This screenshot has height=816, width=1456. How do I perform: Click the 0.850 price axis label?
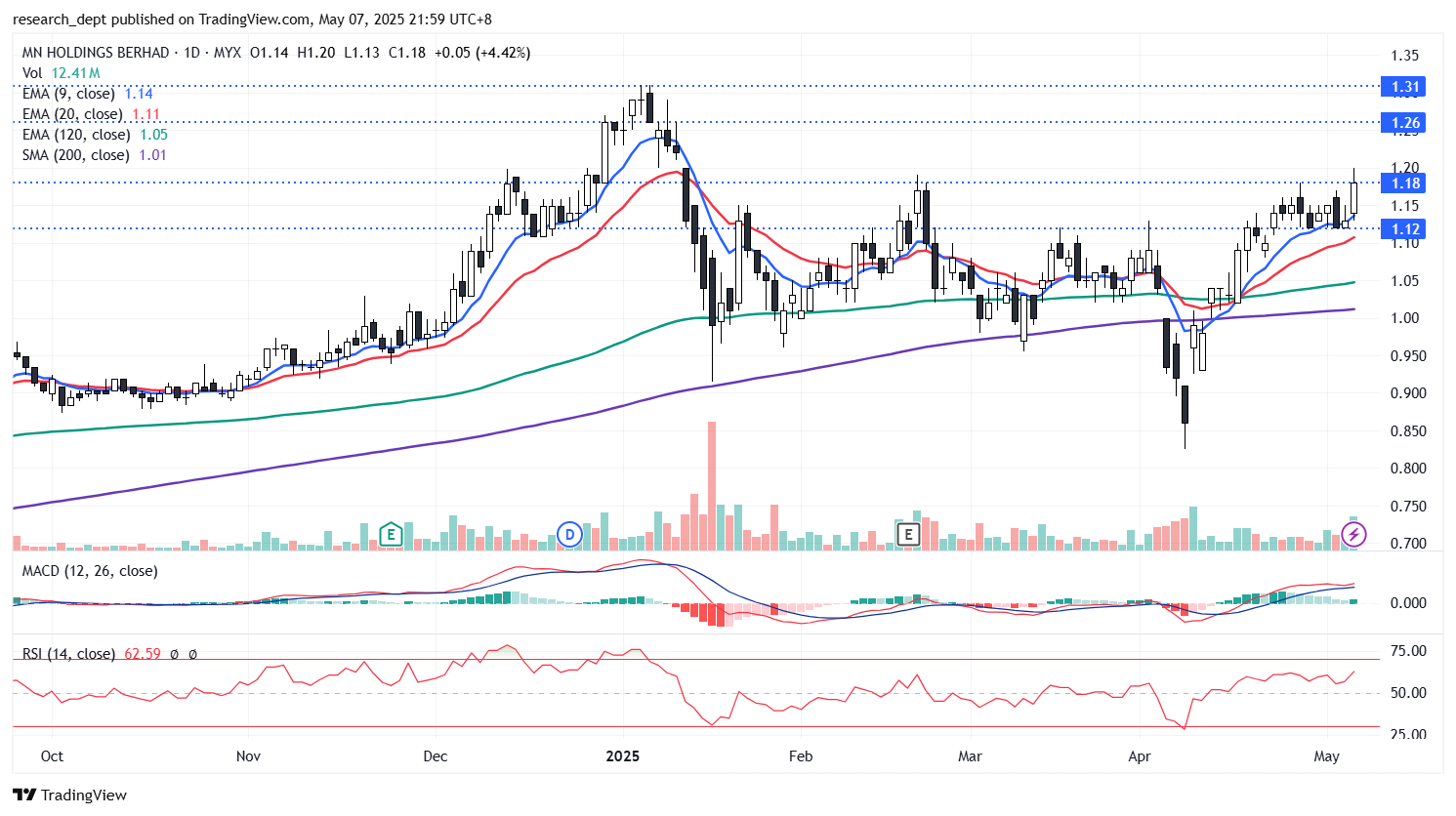[x=1408, y=431]
